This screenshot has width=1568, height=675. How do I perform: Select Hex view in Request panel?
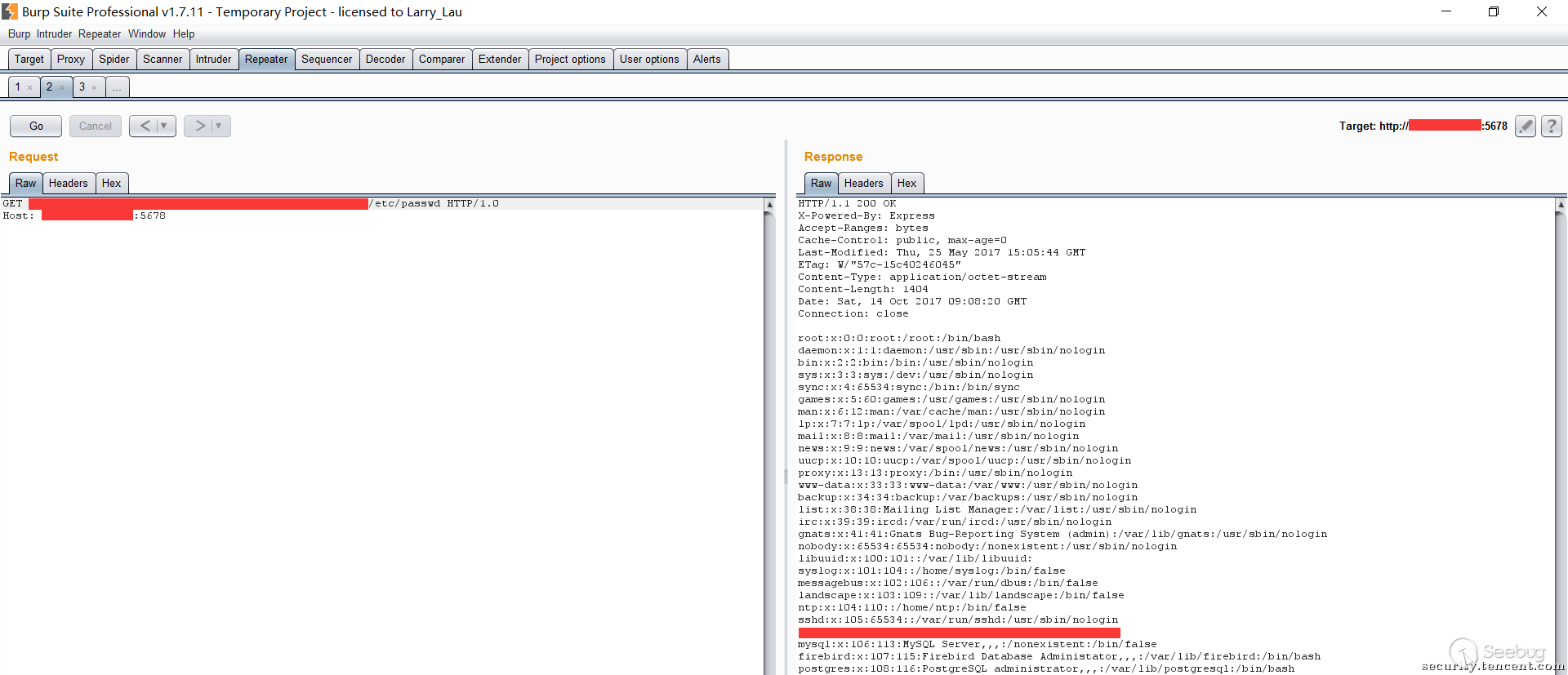pyautogui.click(x=112, y=183)
